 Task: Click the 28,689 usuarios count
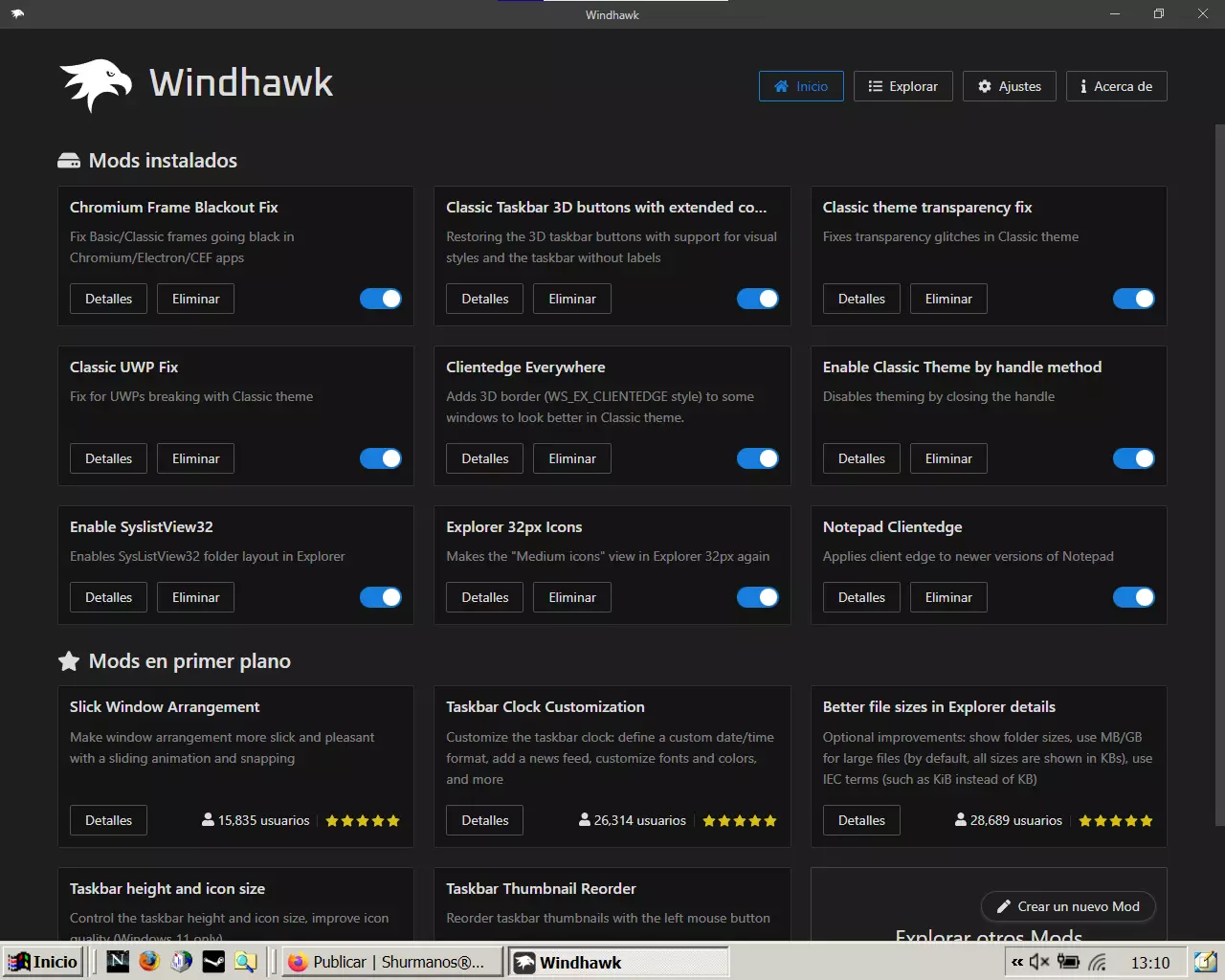1009,820
